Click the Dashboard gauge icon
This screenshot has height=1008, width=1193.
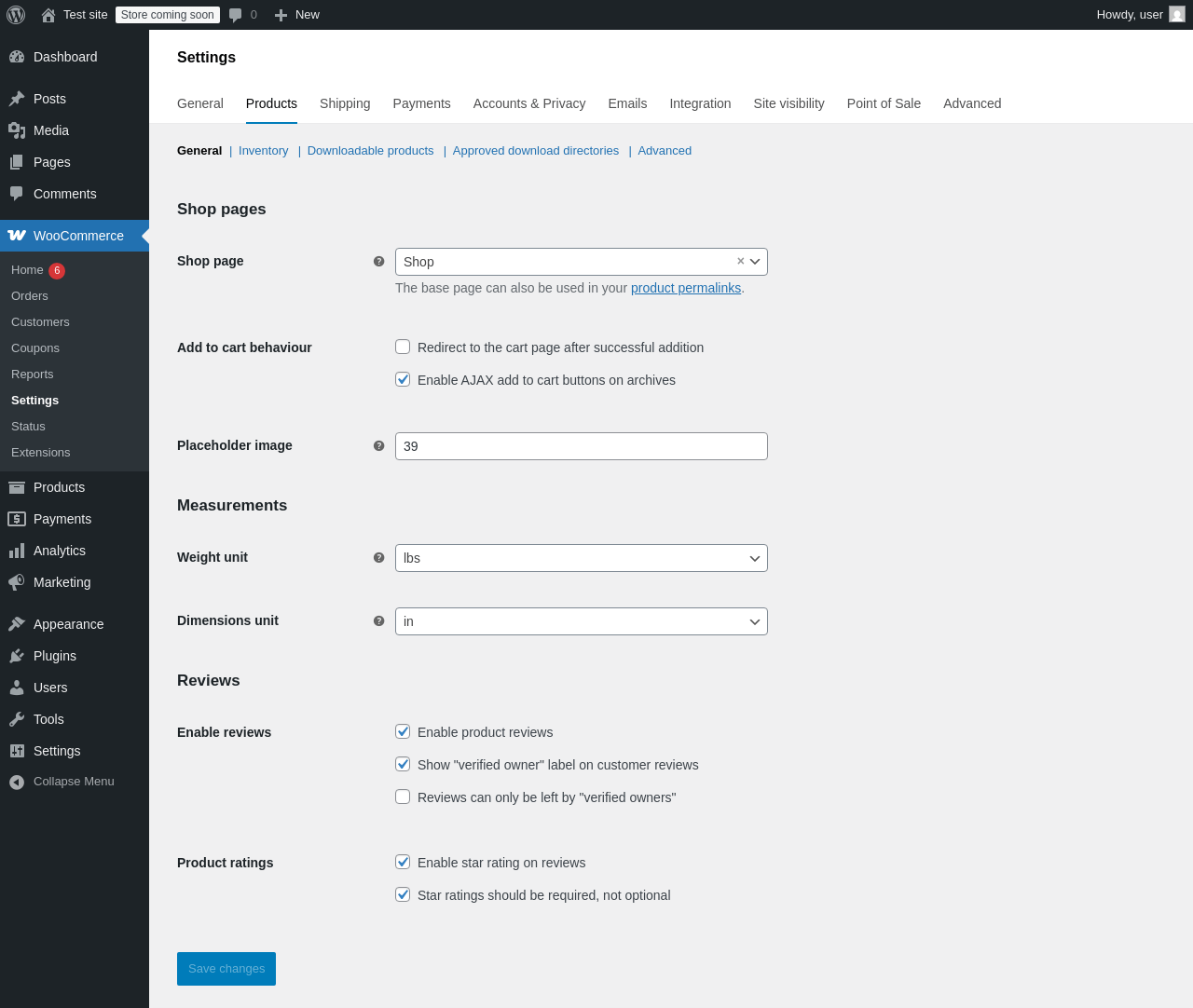point(17,57)
